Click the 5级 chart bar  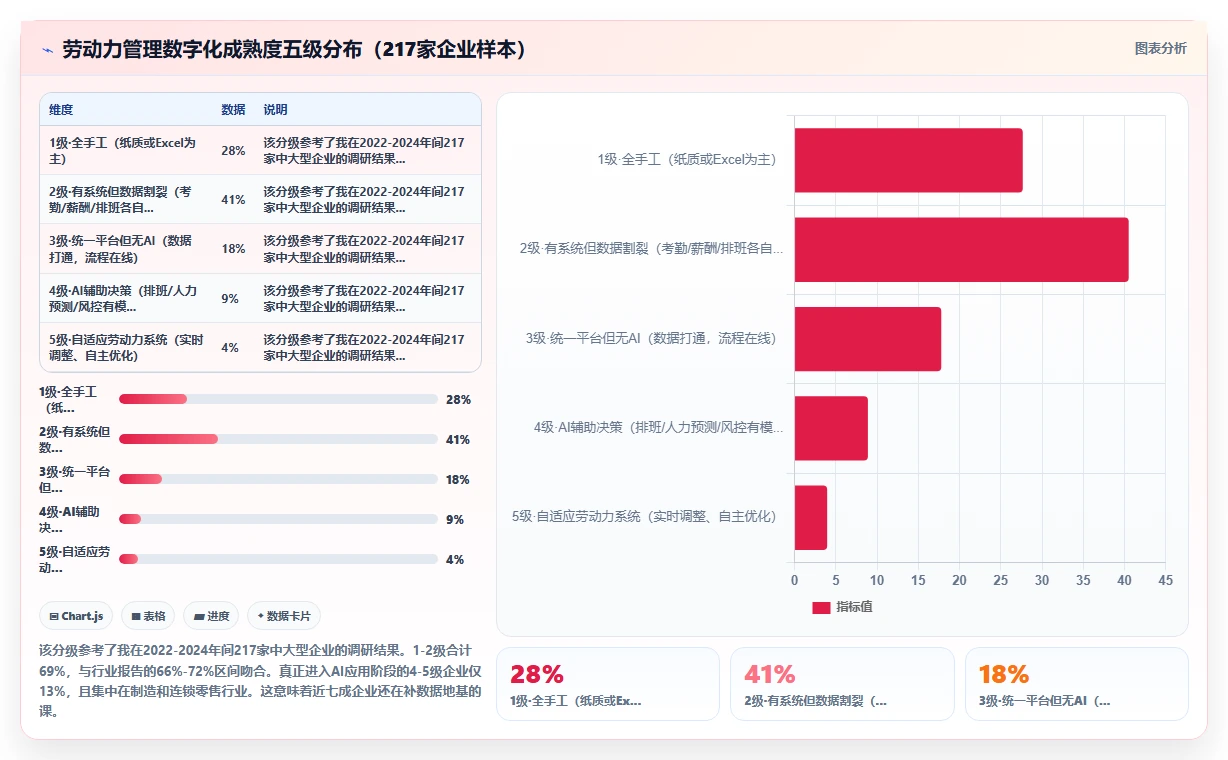tap(811, 517)
